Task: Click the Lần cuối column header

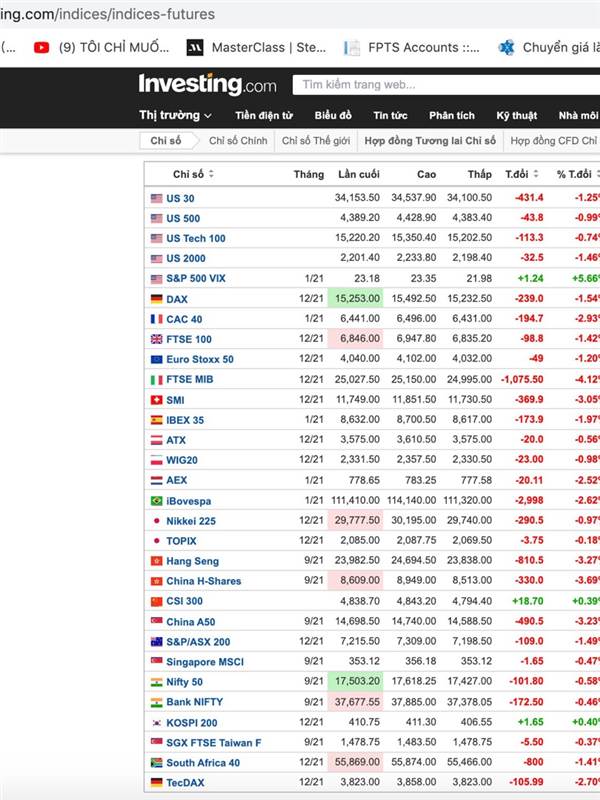Action: coord(359,174)
